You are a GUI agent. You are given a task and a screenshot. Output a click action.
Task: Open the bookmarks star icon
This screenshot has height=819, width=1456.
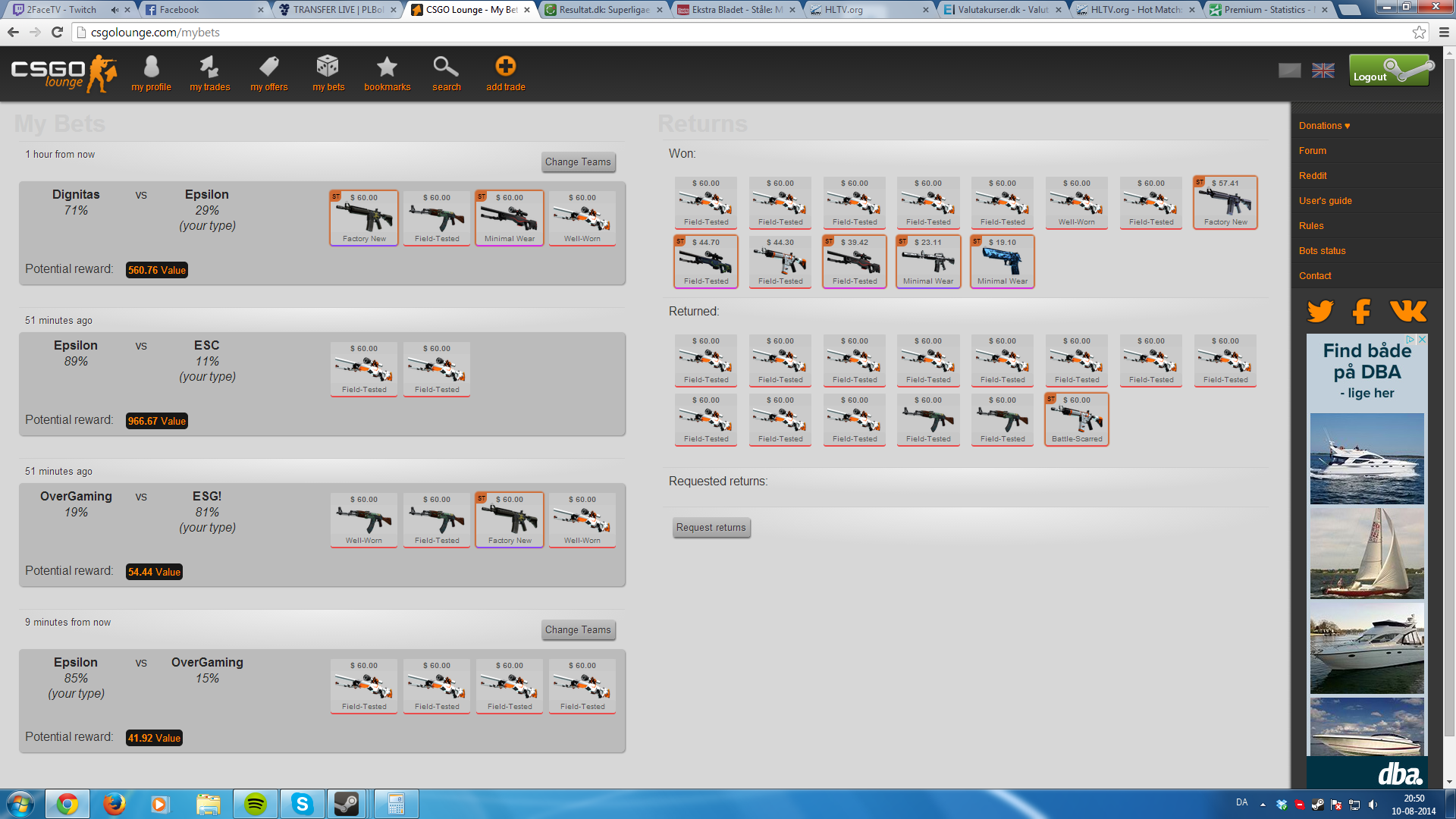(x=387, y=74)
